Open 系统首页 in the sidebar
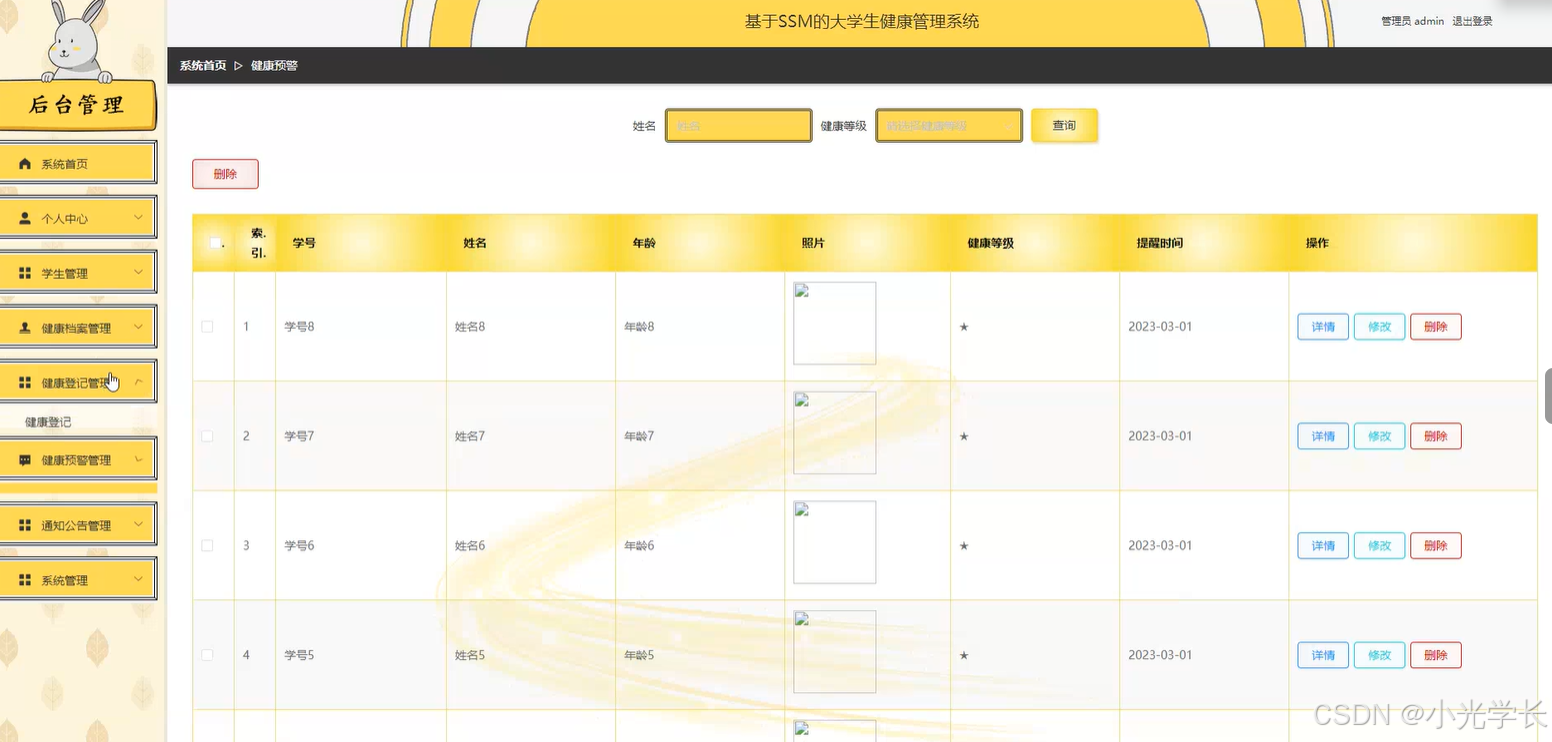 point(78,163)
